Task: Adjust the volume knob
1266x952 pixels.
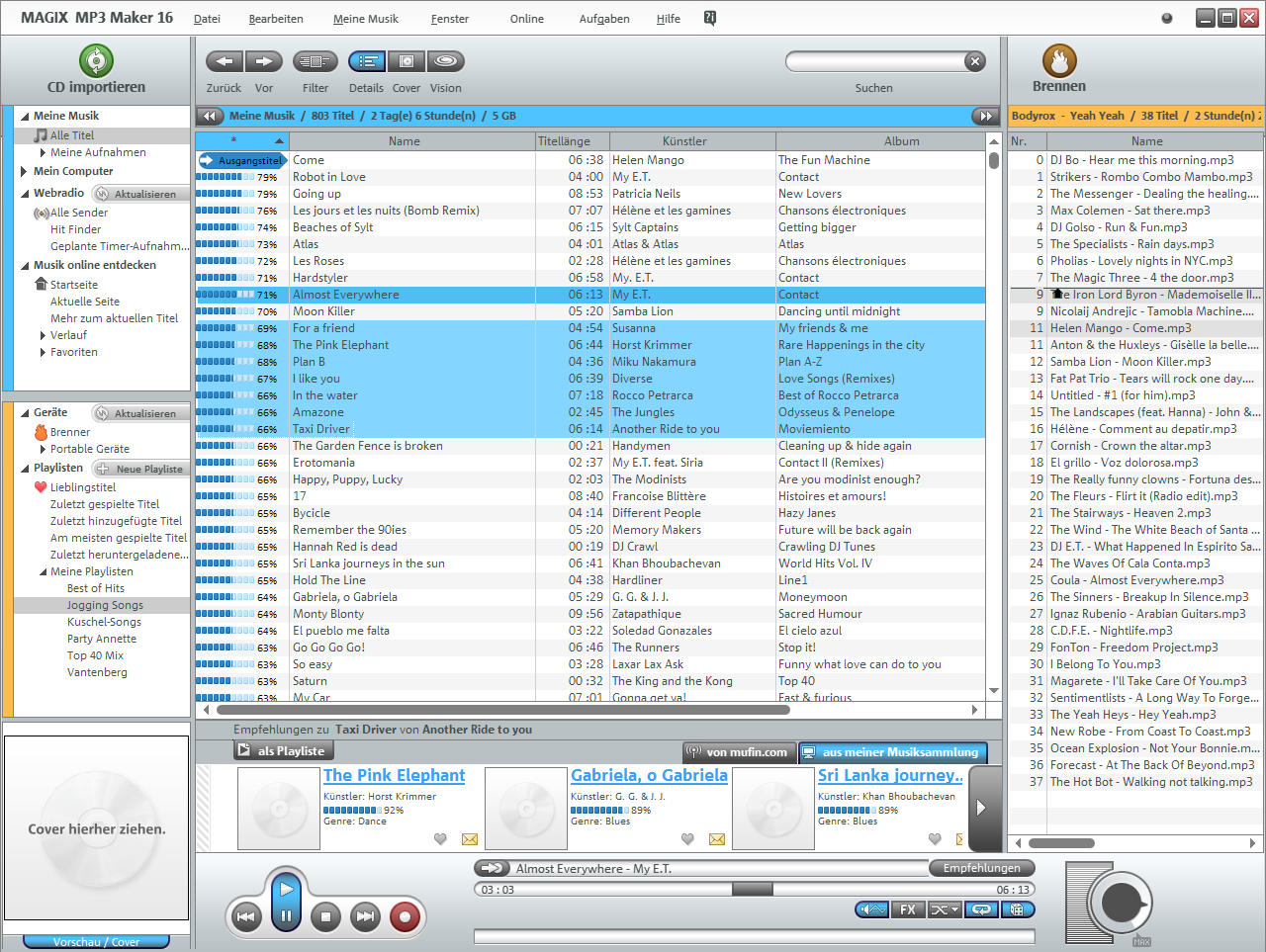Action: click(x=1121, y=903)
